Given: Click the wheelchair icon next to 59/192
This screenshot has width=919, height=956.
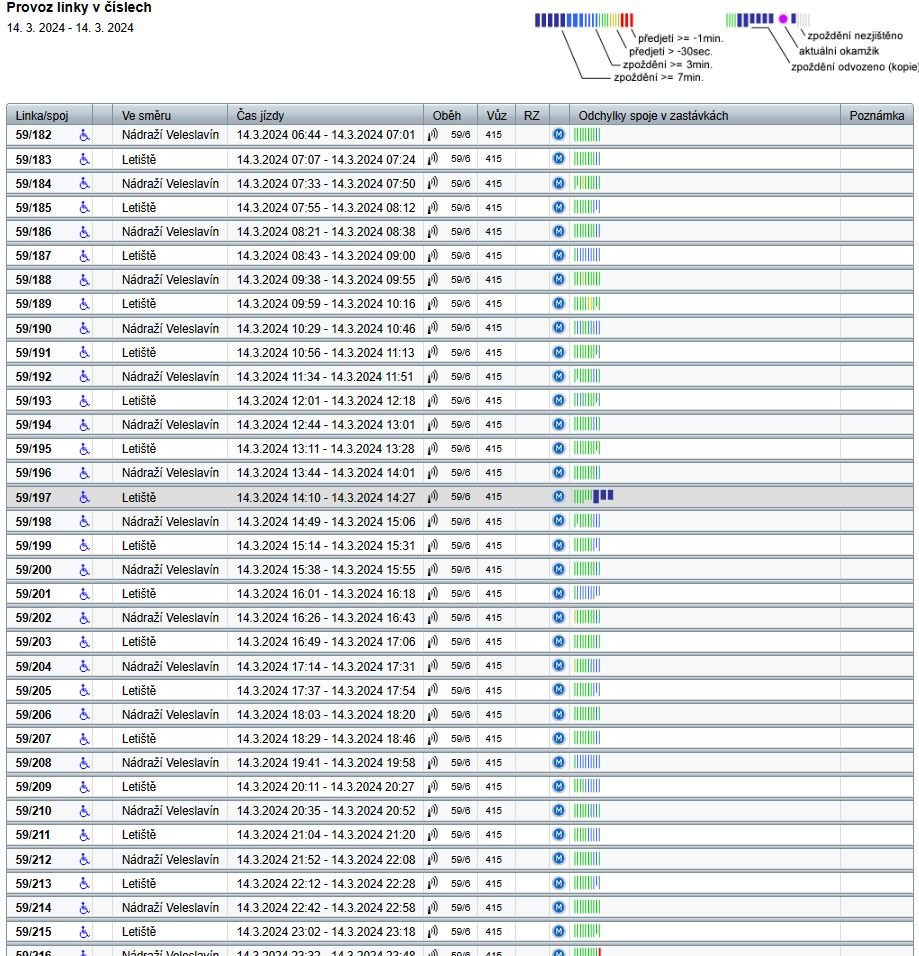Looking at the screenshot, I should [x=84, y=377].
